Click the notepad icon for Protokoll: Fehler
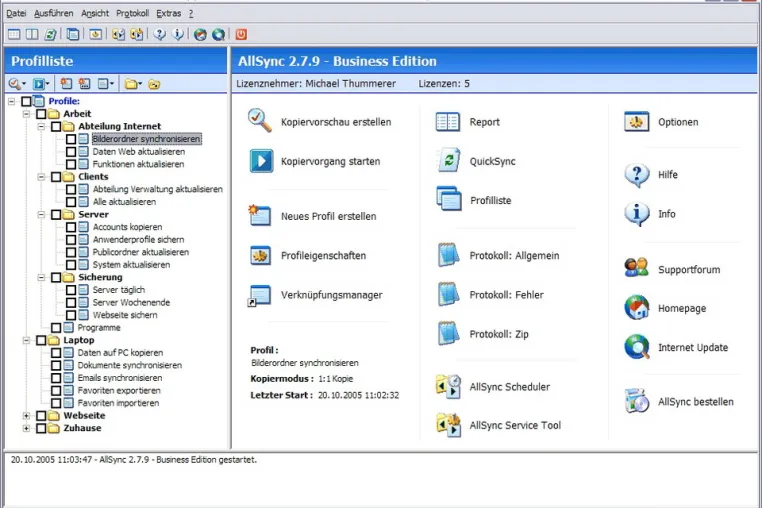This screenshot has width=762, height=508. click(x=448, y=294)
